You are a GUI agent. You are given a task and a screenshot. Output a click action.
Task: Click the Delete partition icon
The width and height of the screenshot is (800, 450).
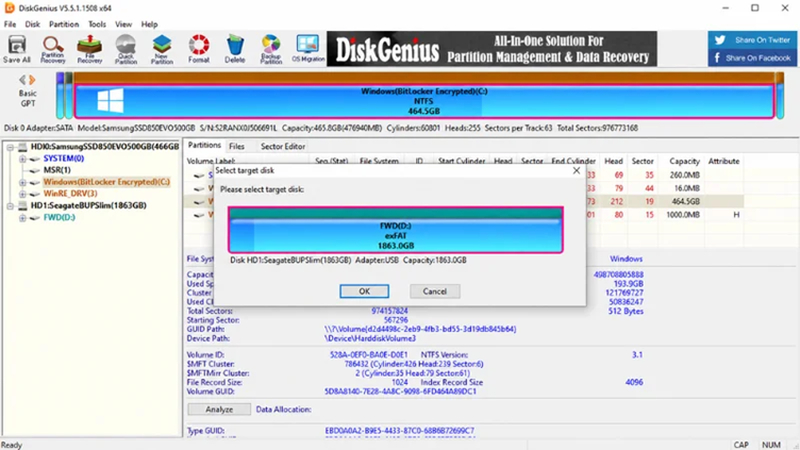[235, 49]
